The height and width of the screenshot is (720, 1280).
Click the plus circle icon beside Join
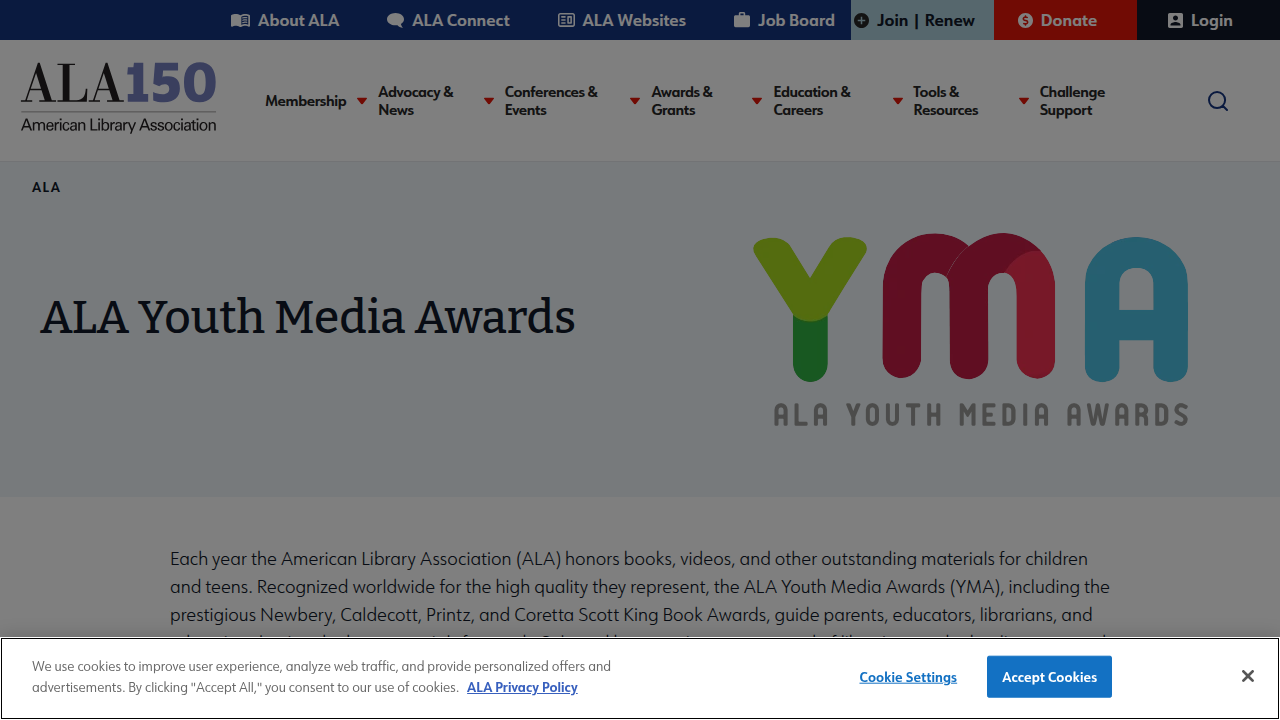coord(861,20)
